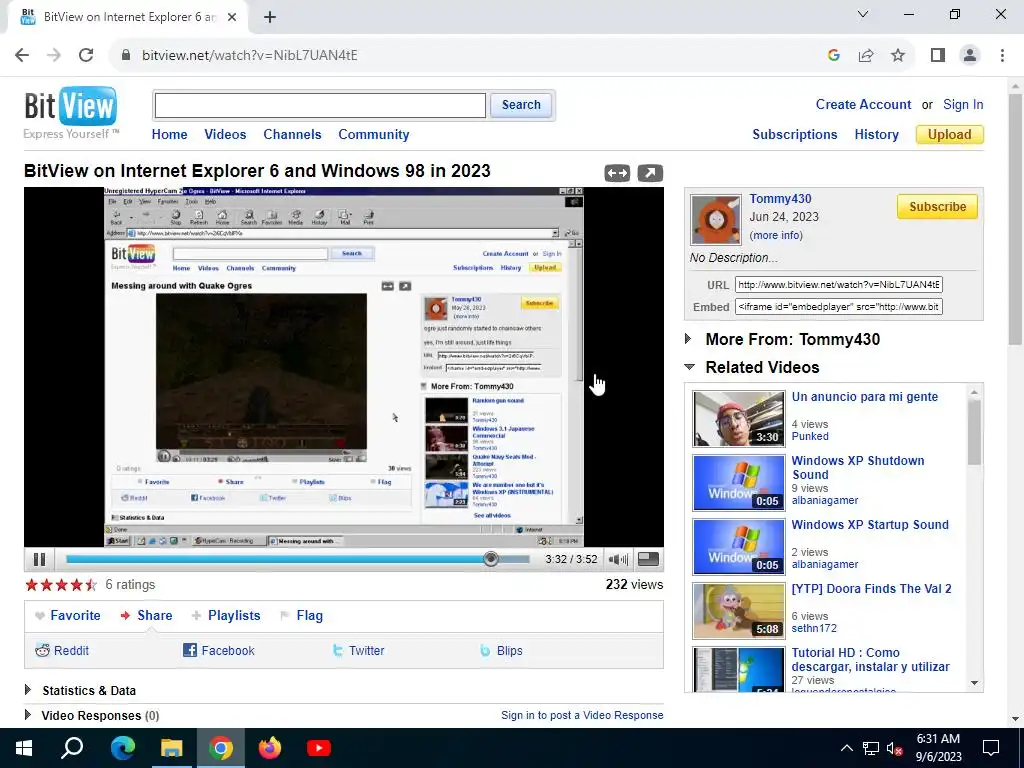This screenshot has width=1024, height=768.
Task: Open the (more info) link
Action: (776, 235)
